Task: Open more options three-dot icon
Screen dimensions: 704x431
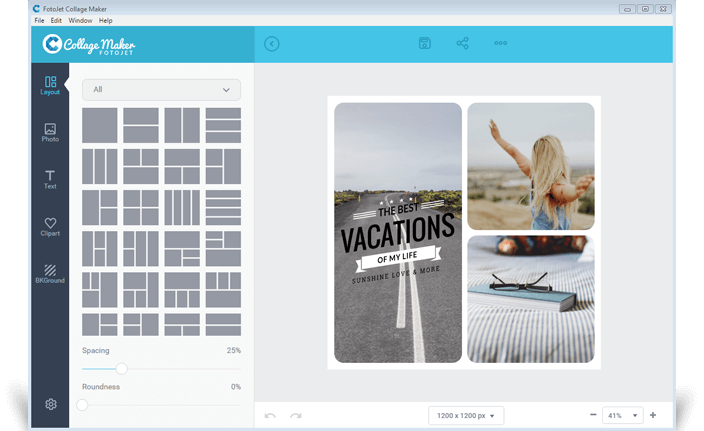Action: tap(501, 43)
